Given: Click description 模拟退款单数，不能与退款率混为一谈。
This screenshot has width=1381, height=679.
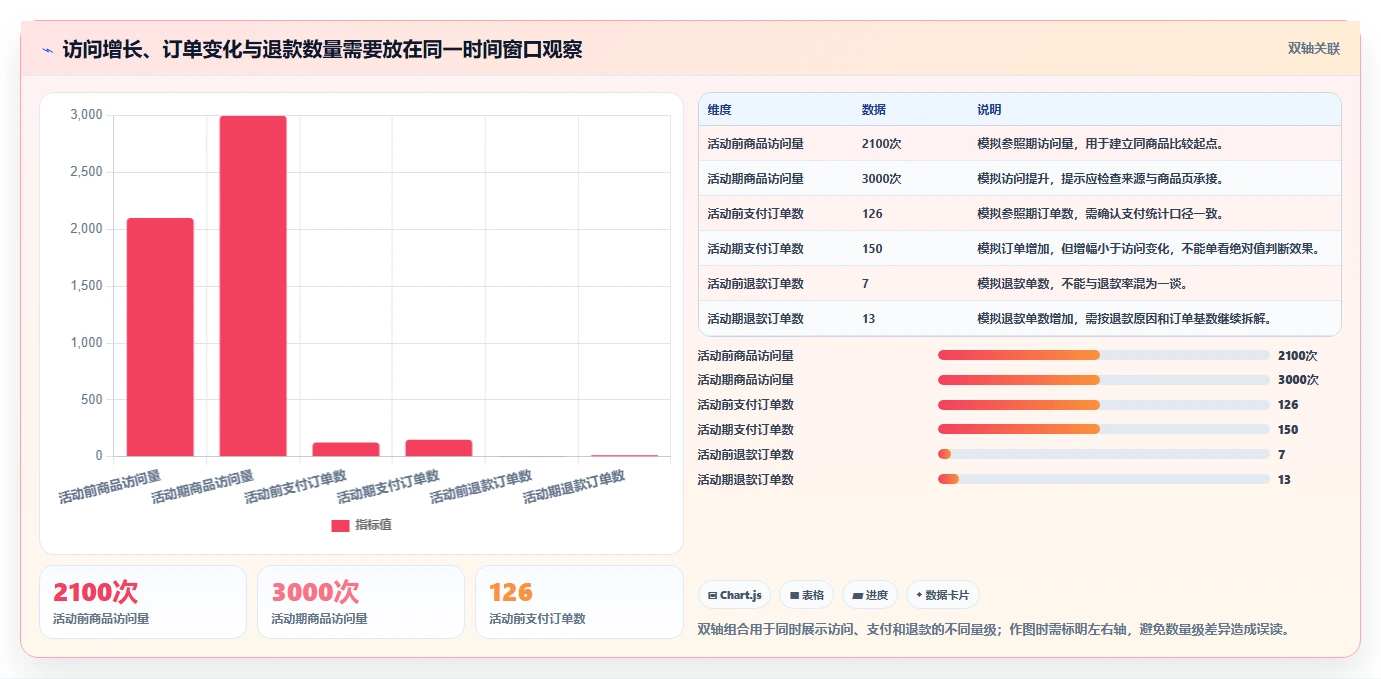Looking at the screenshot, I should pos(1083,284).
